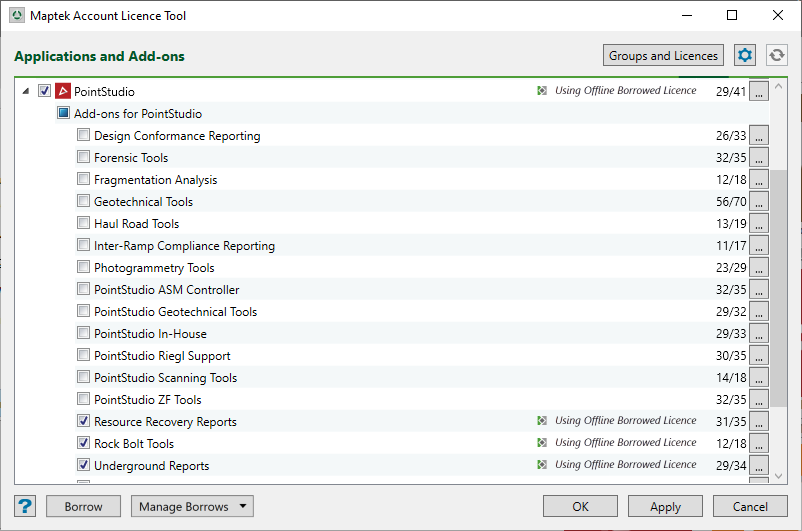The height and width of the screenshot is (531, 802).
Task: Uncheck Resource Recovery Reports checkbox
Action: (83, 421)
